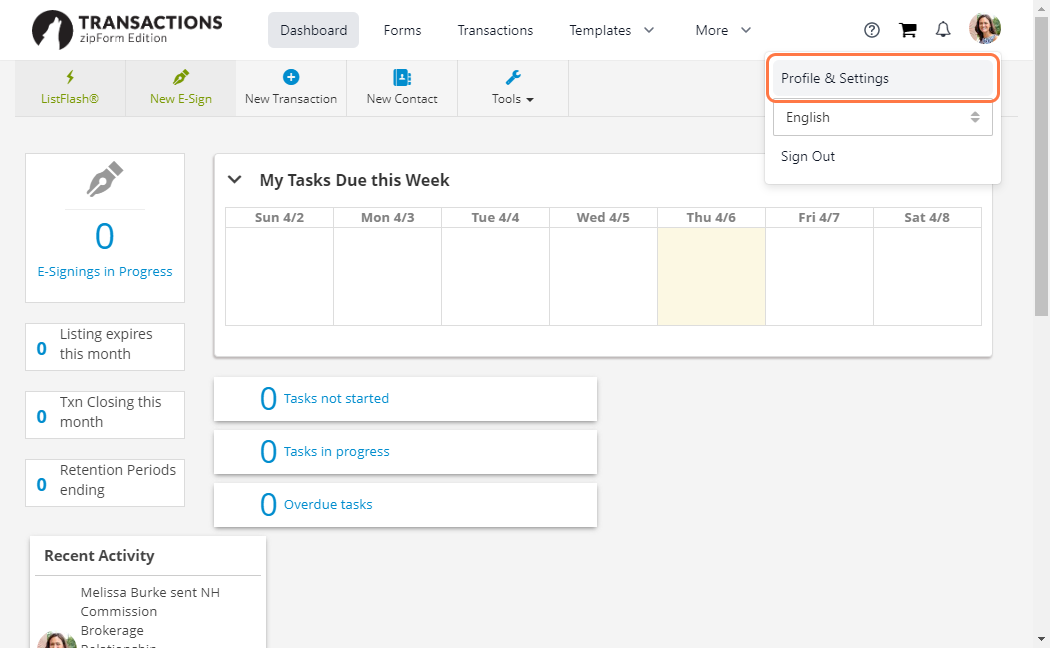Click the fountain pen nib icon
Viewport: 1050px width, 648px height.
point(104,179)
